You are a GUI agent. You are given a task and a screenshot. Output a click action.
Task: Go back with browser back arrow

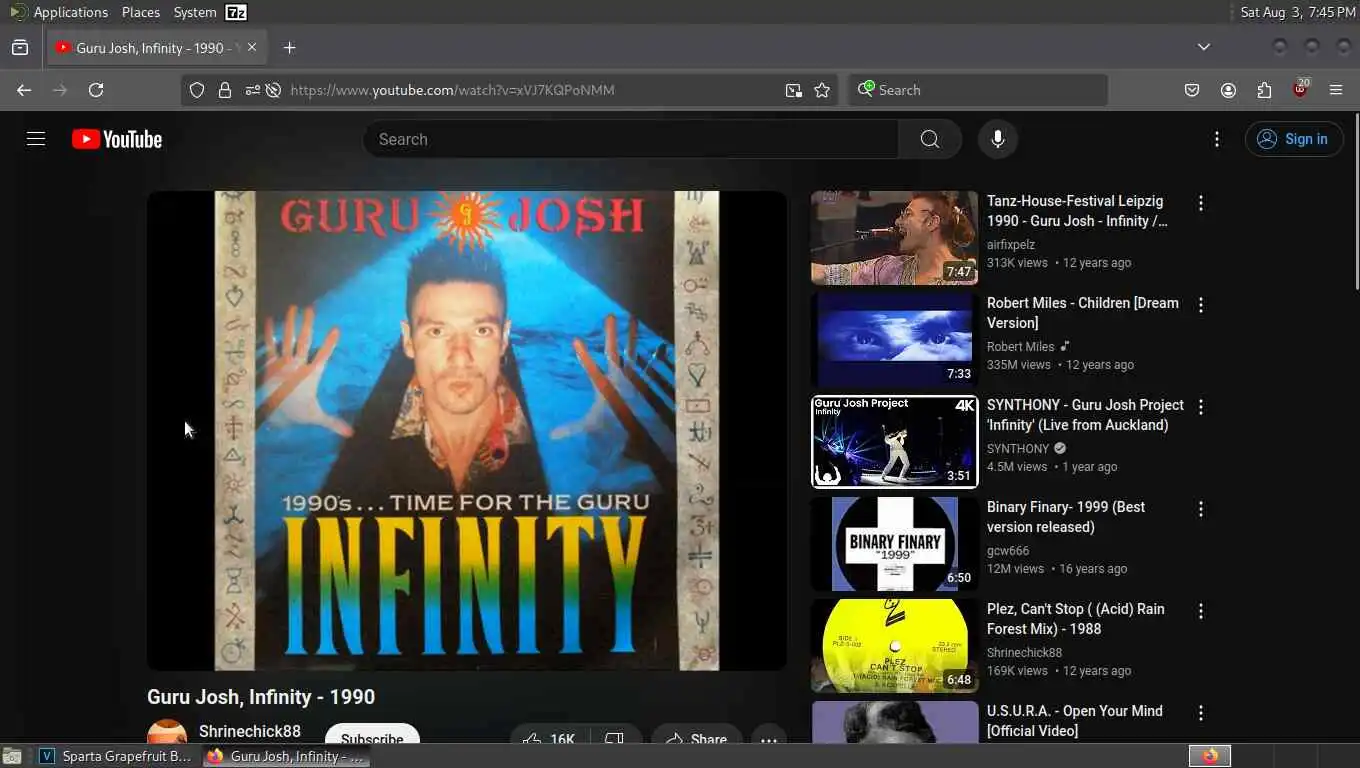pyautogui.click(x=24, y=90)
